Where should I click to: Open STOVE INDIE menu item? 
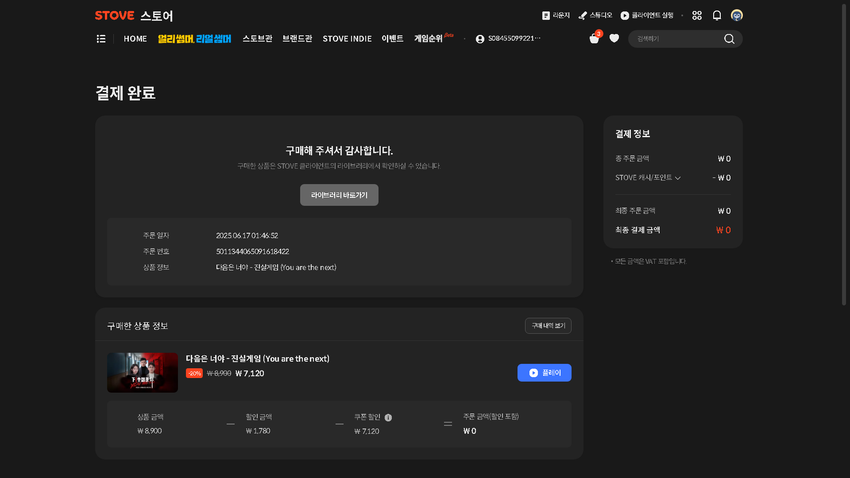click(347, 38)
